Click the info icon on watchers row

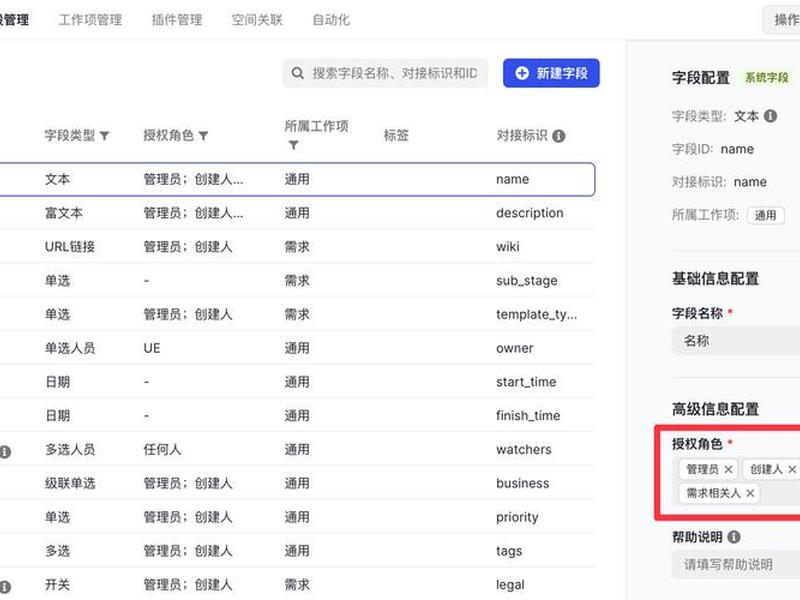5,452
